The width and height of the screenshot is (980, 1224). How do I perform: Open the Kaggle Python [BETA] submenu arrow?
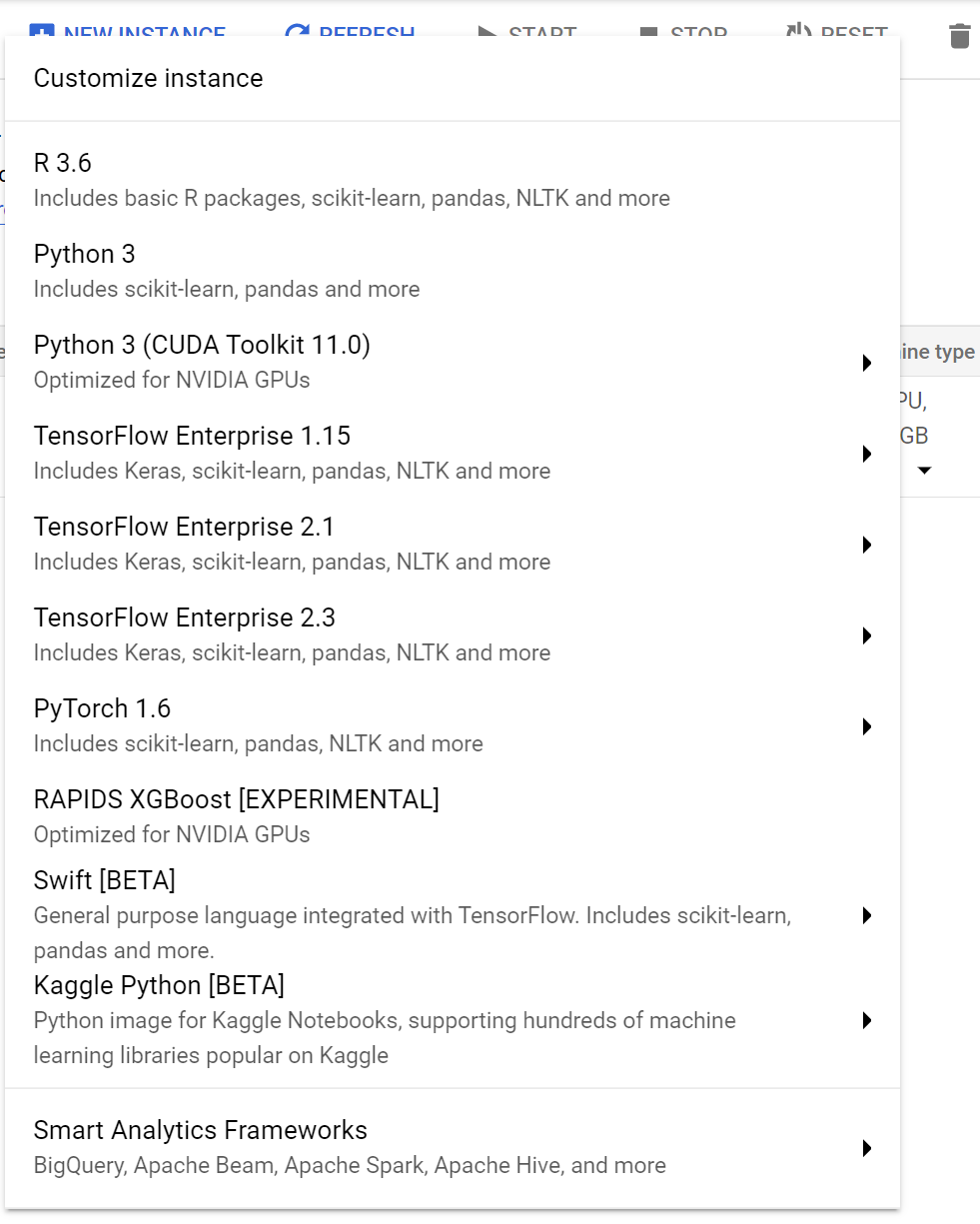(x=867, y=1020)
